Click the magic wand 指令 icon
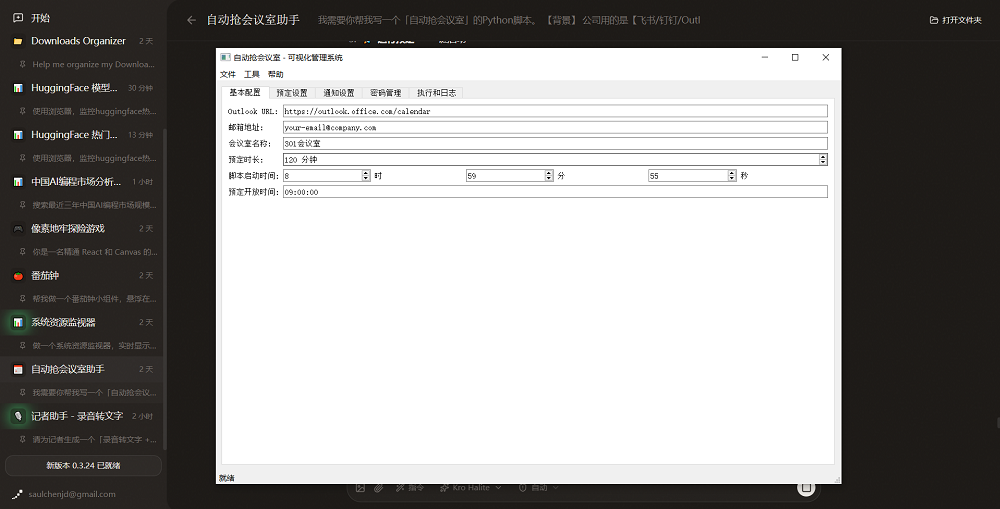Screen dimensions: 1000x509 pos(400,488)
